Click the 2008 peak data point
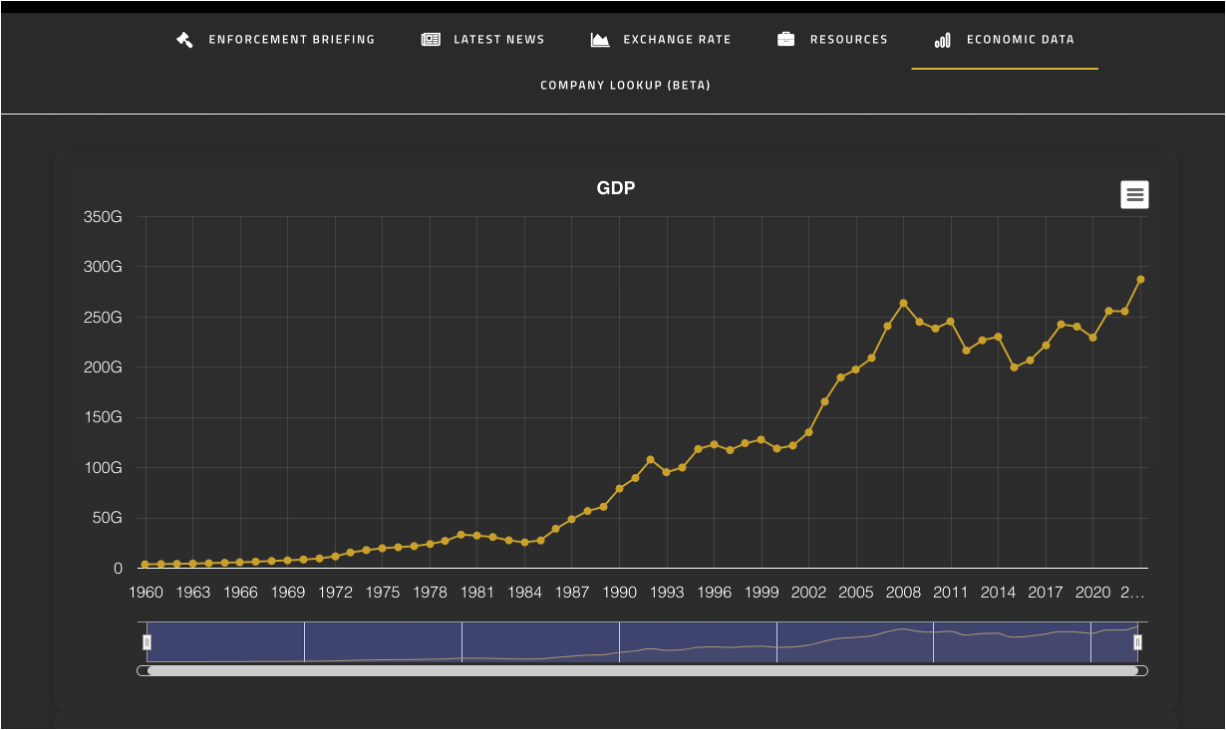 (x=903, y=303)
